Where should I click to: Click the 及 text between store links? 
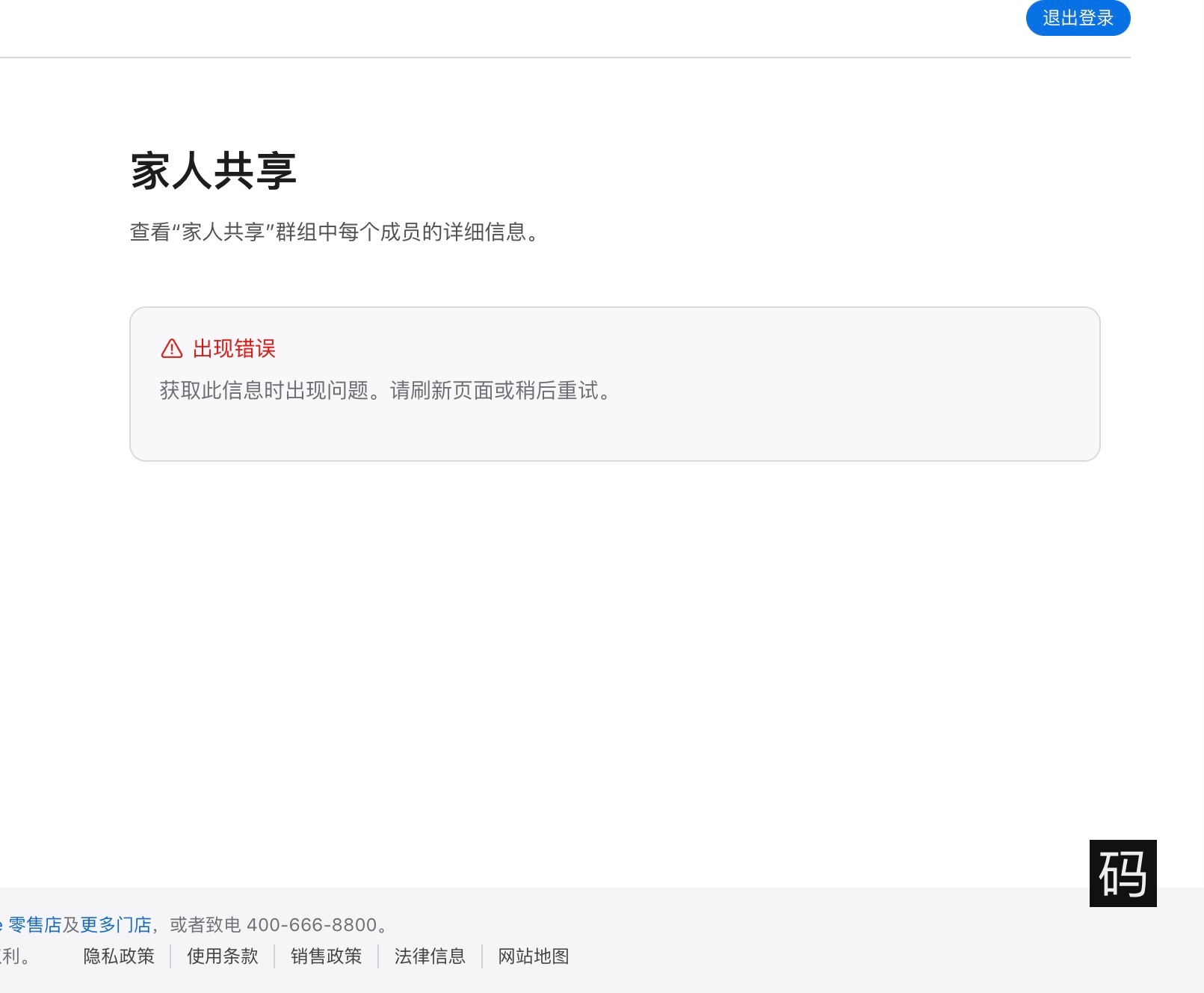(x=71, y=925)
